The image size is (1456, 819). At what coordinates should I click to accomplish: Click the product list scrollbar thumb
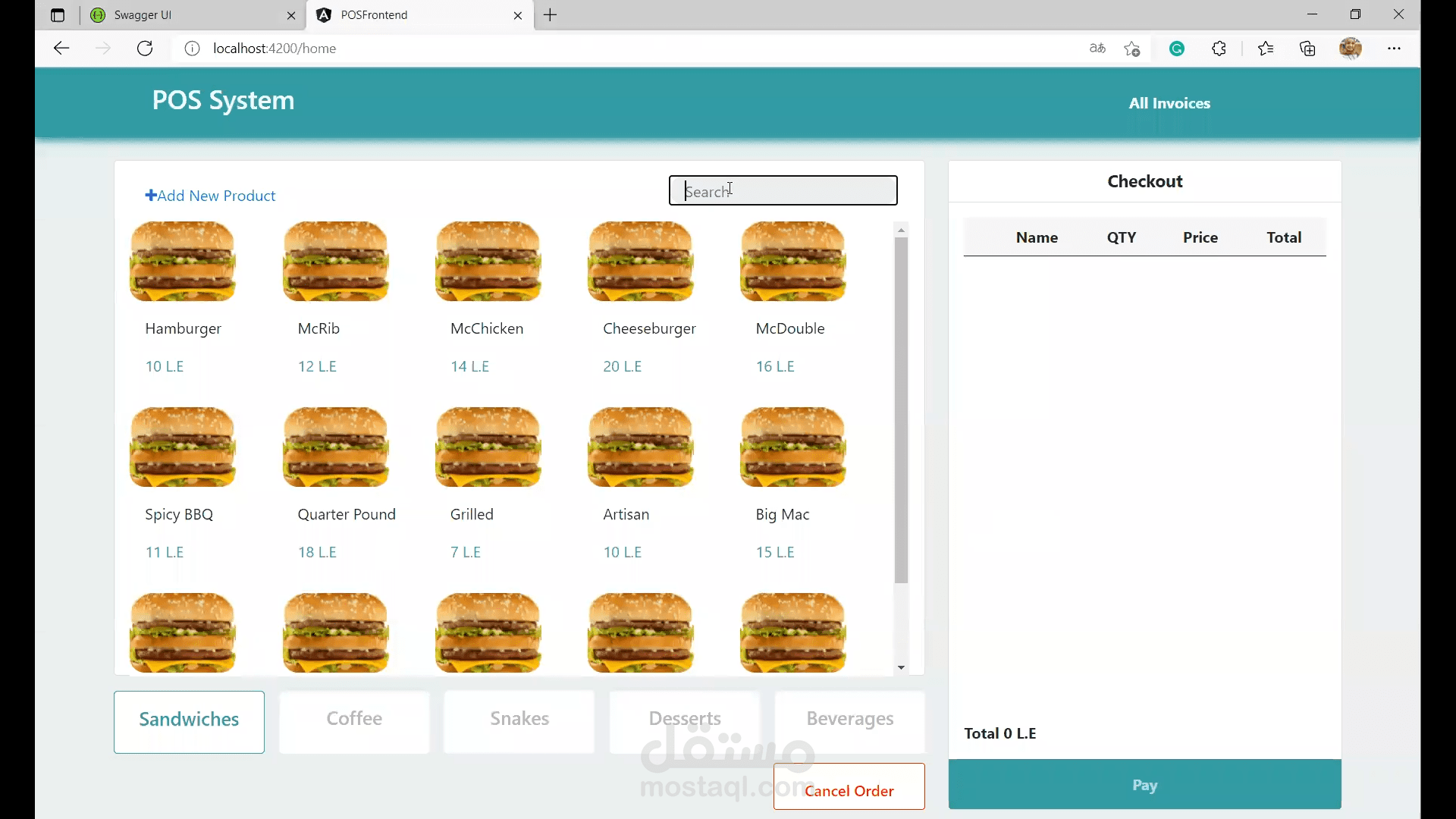pos(901,410)
